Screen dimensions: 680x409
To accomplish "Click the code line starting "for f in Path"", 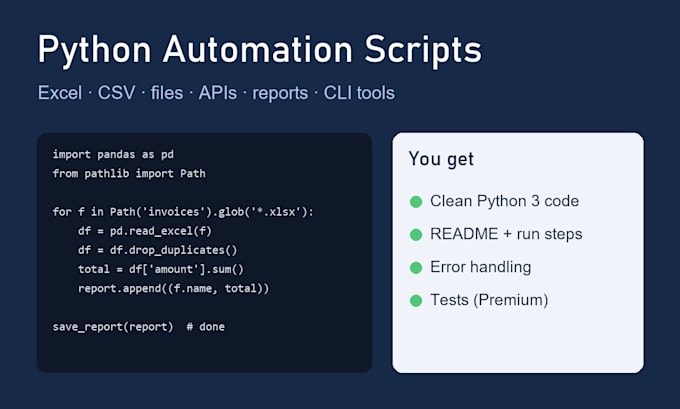I will pos(183,212).
